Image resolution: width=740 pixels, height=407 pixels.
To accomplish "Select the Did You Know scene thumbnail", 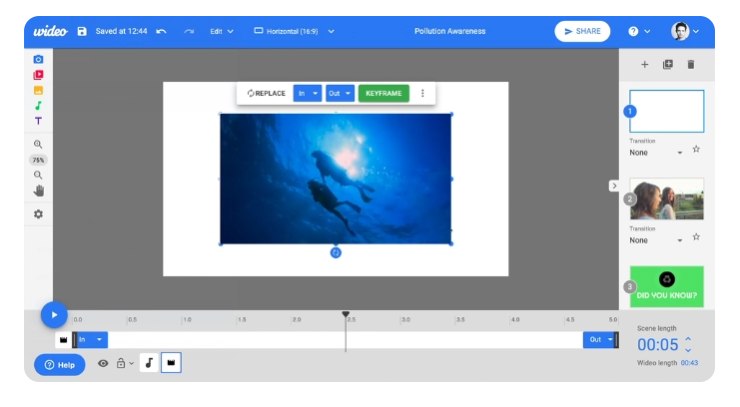I will click(x=667, y=286).
